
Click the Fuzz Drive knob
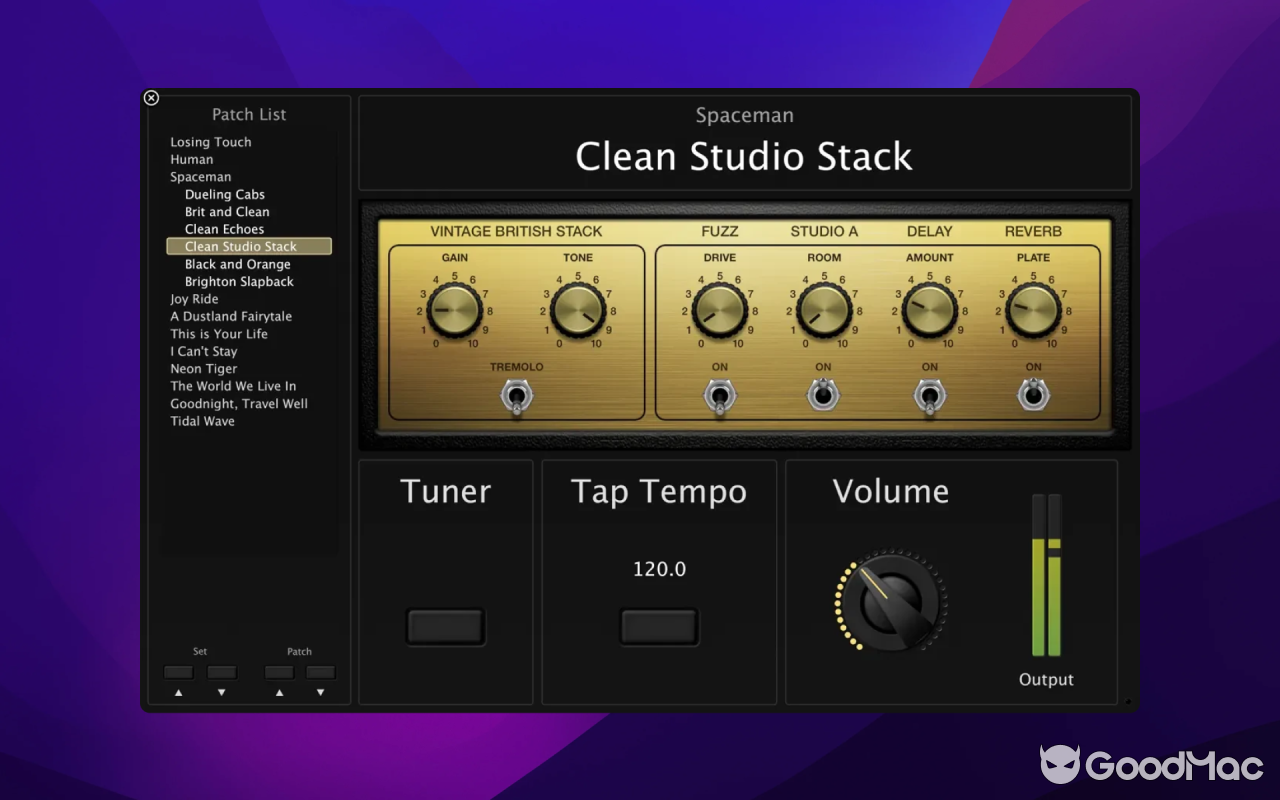pyautogui.click(x=720, y=310)
